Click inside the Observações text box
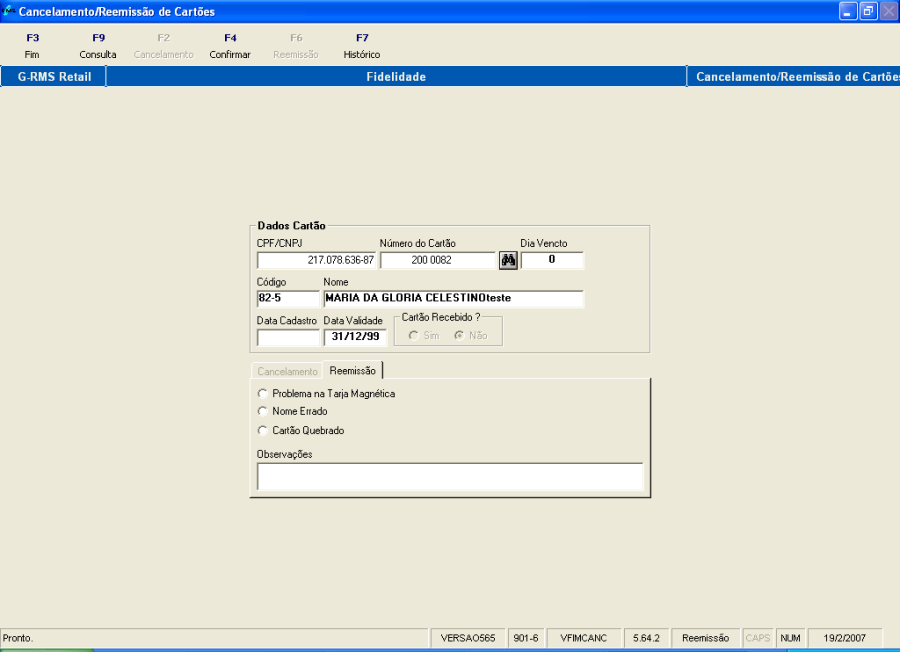 (450, 477)
